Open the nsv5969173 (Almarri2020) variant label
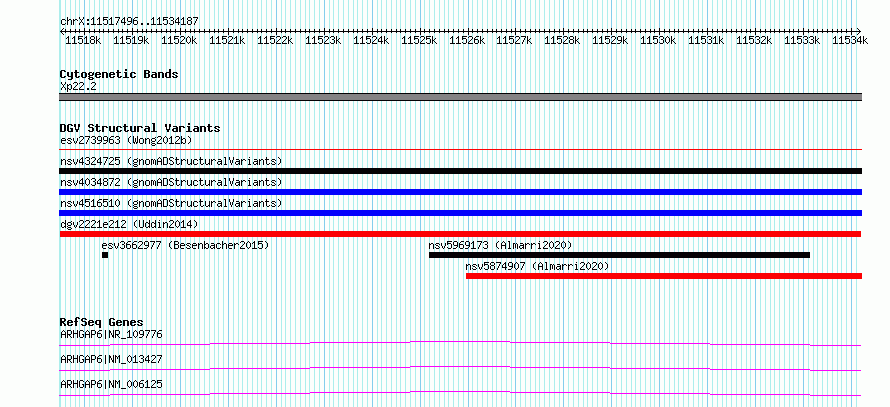The width and height of the screenshot is (890, 407). point(500,245)
